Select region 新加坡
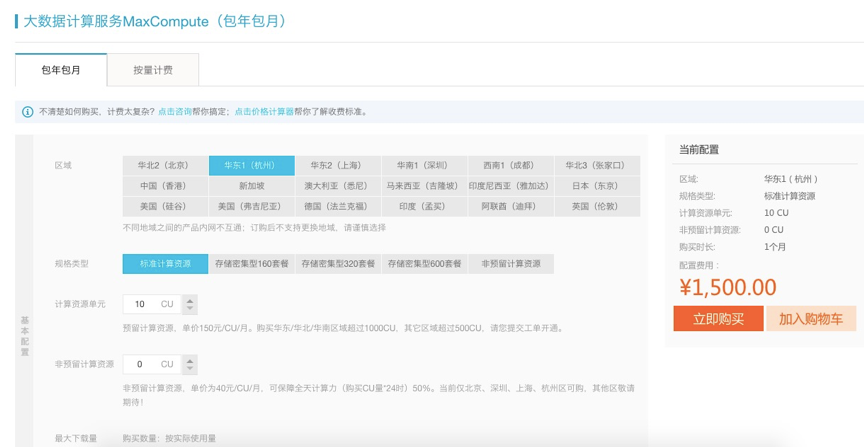 (x=251, y=186)
